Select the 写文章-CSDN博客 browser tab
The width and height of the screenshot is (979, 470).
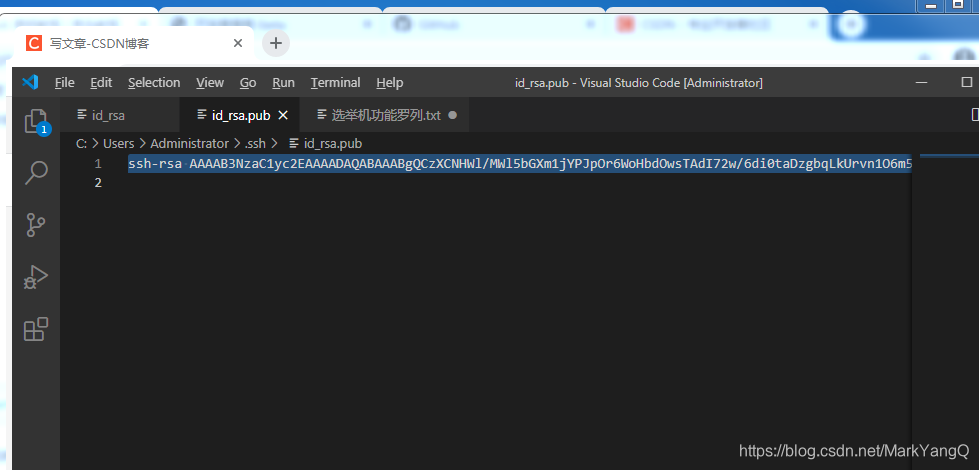[134, 44]
